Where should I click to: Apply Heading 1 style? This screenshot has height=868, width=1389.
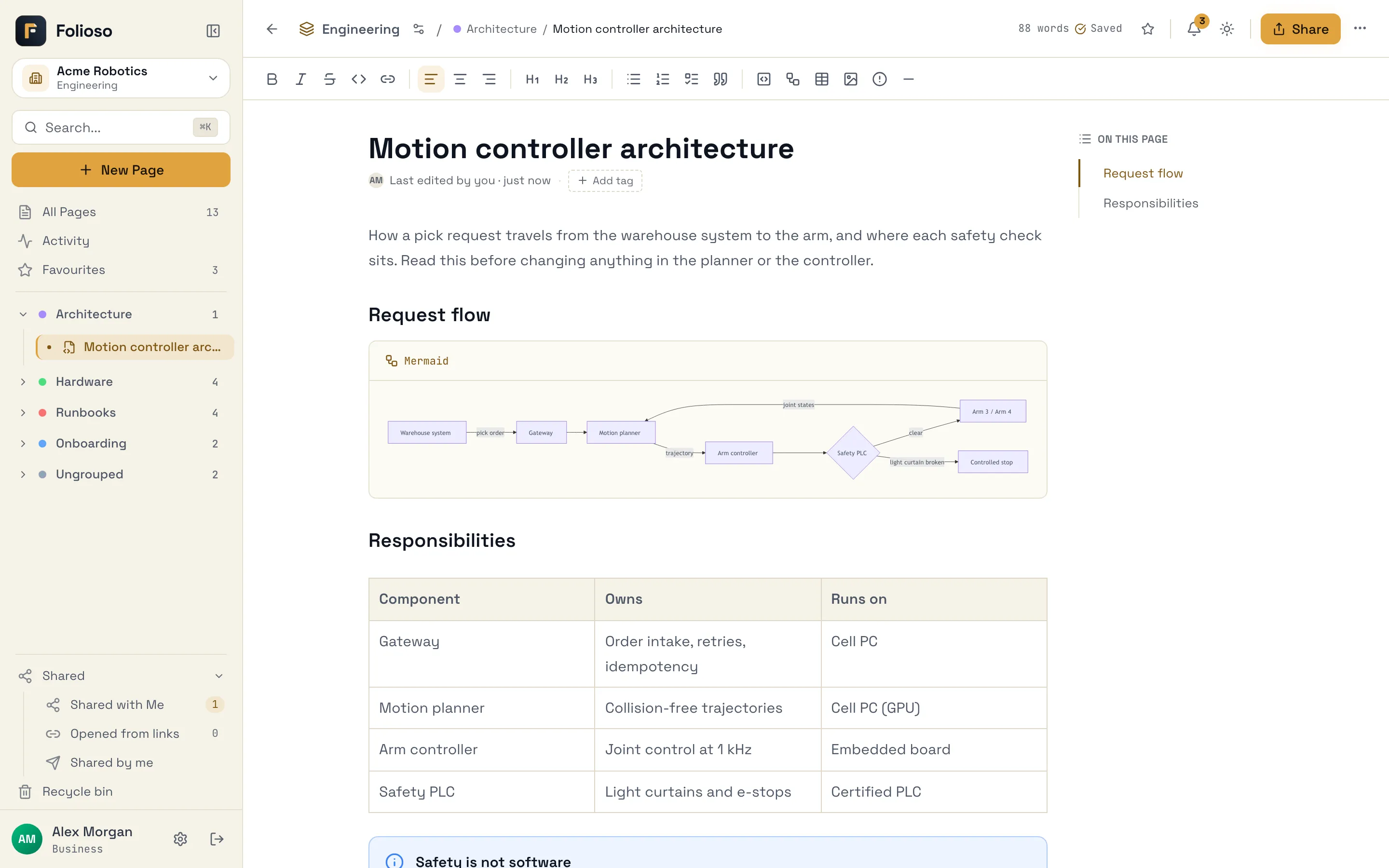pos(532,79)
